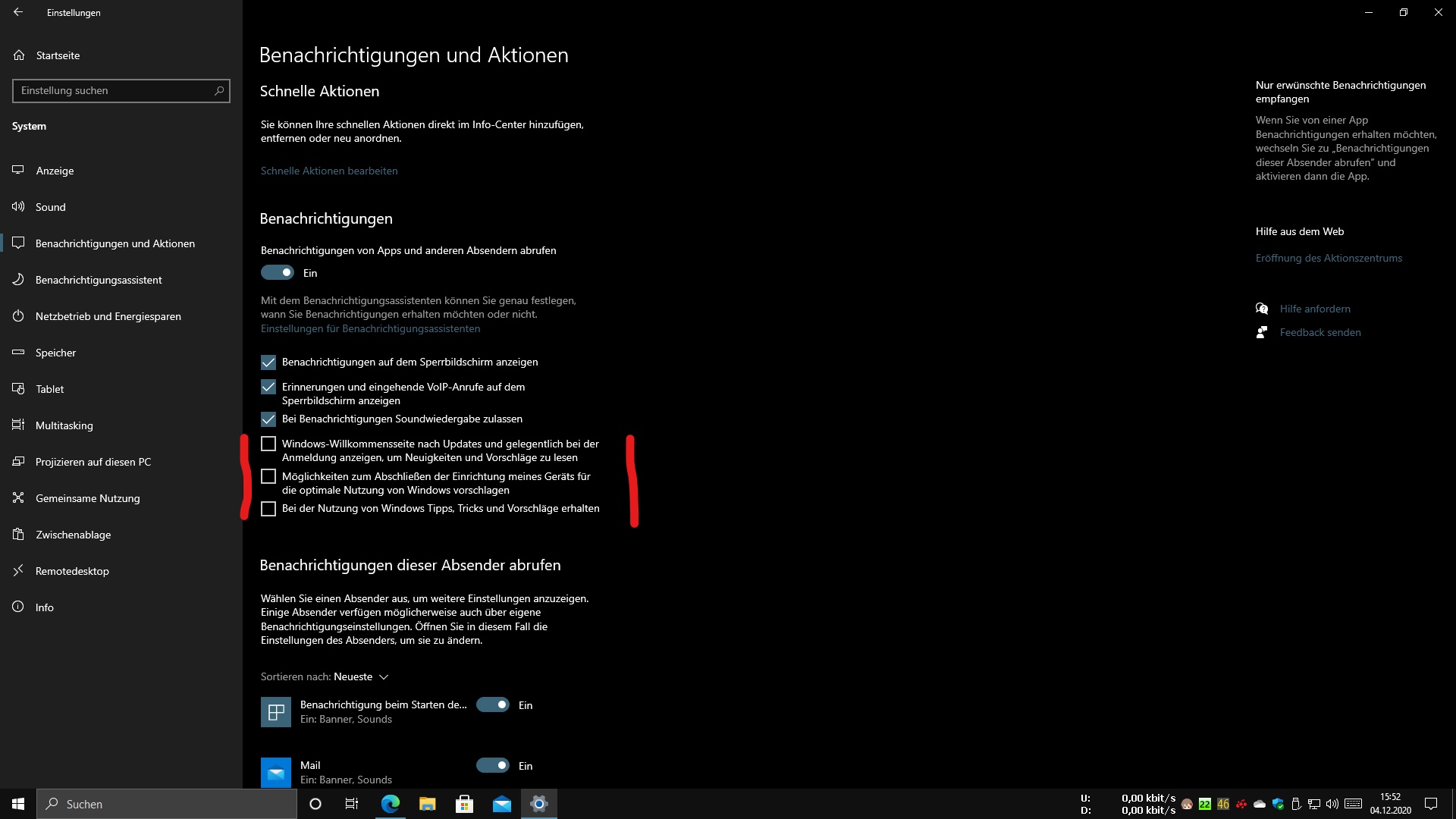Enable Windows-Willkommensseite checkbox
The image size is (1456, 819).
268,444
